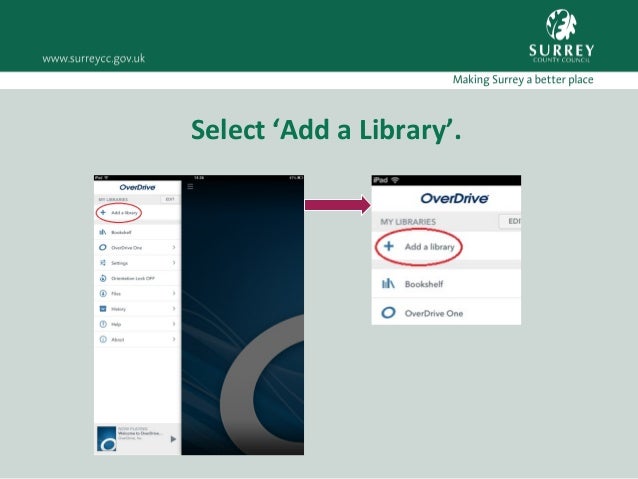The height and width of the screenshot is (479, 638).
Task: Click the OverDrive logo in the enlarged view
Action: click(454, 199)
